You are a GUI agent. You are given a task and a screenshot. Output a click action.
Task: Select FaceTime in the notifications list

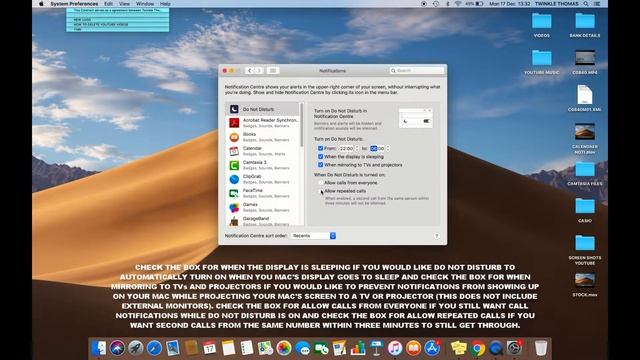(x=263, y=193)
